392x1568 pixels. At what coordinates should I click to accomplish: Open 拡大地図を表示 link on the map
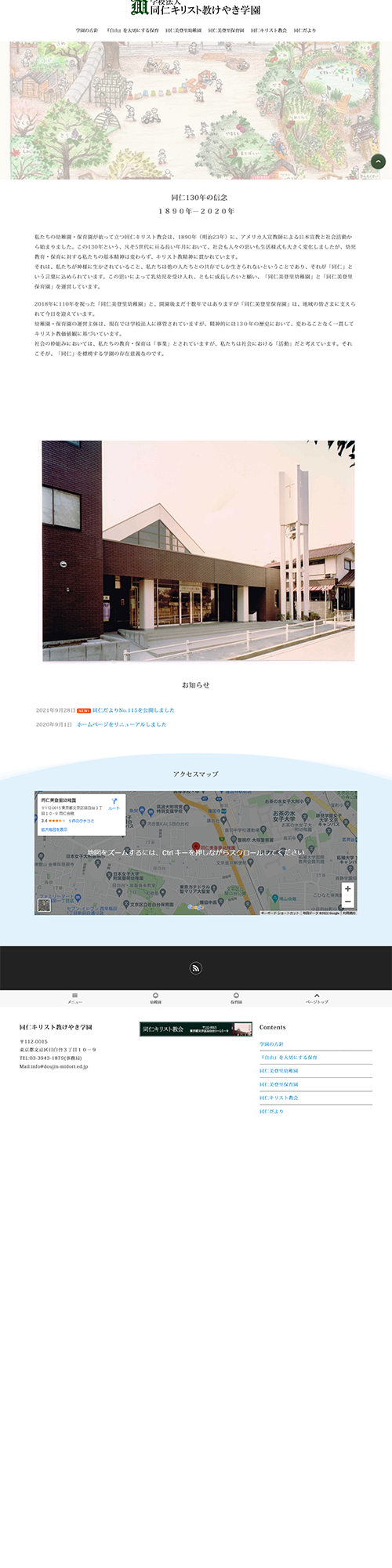tap(54, 829)
